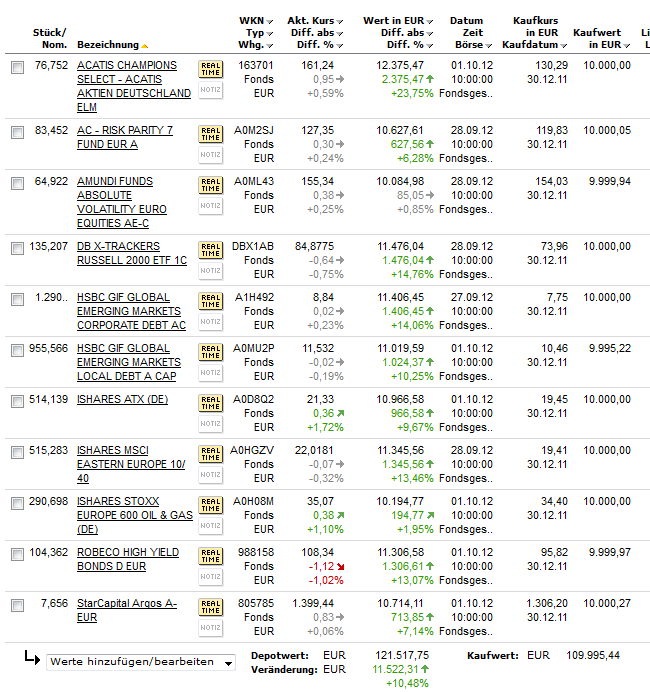Open NOTIZ icon for StarCapital Argos
The height and width of the screenshot is (692, 650).
pos(210,628)
